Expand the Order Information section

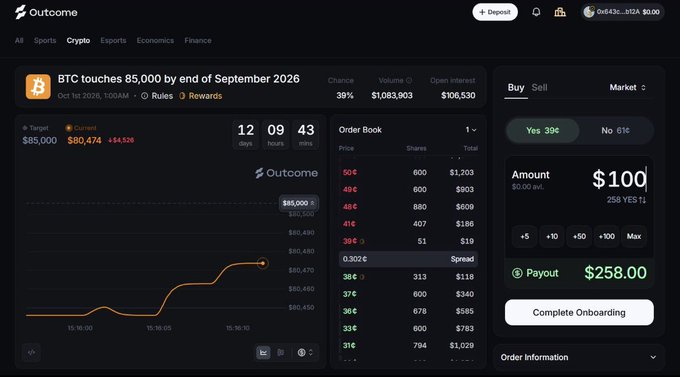[579, 357]
